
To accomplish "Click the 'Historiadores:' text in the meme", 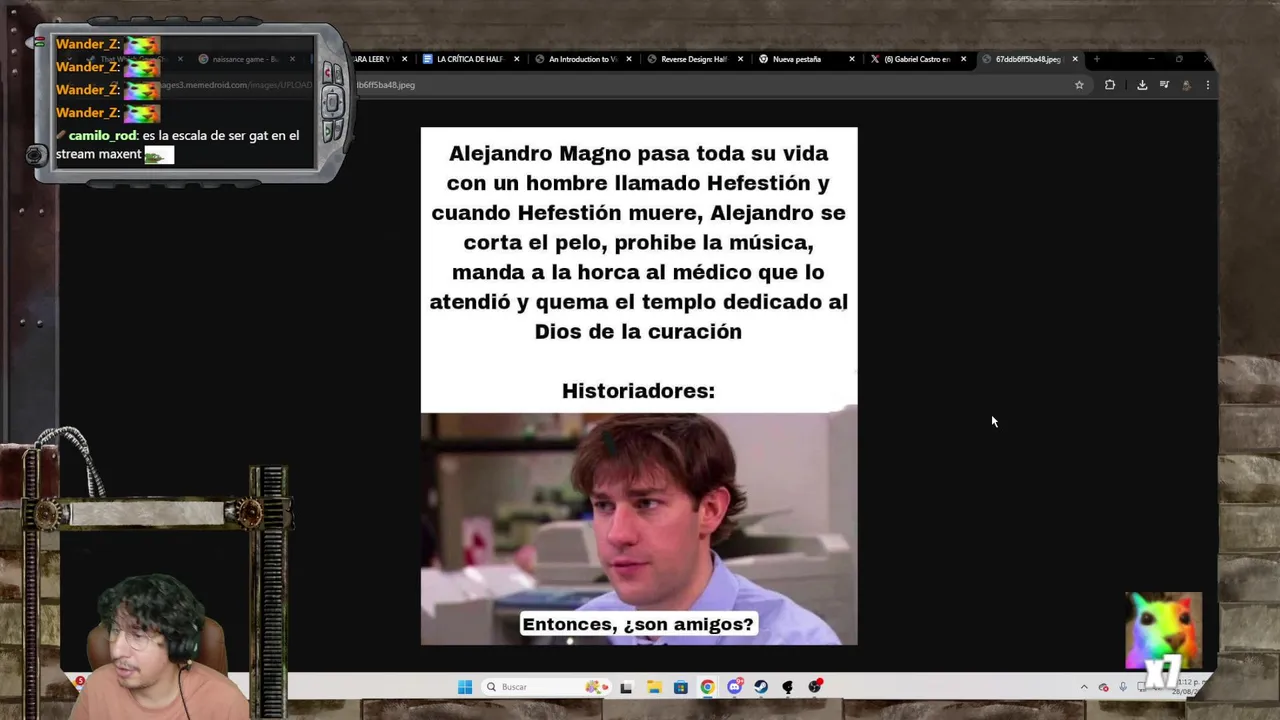I will pos(638,391).
